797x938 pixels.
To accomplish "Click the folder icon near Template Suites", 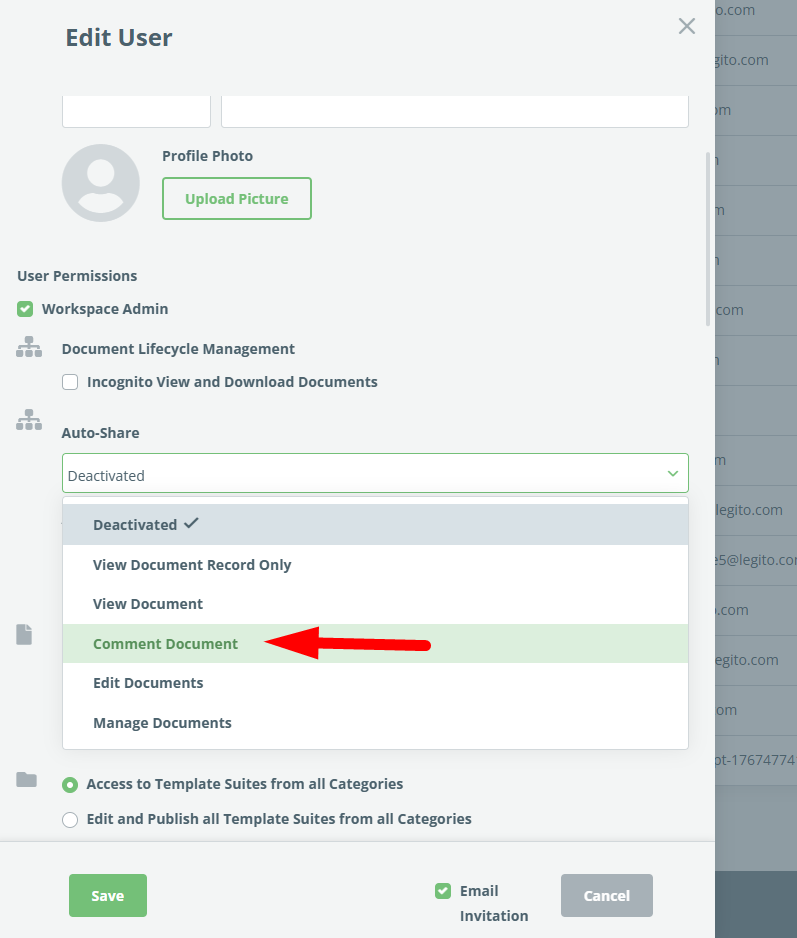I will [26, 780].
